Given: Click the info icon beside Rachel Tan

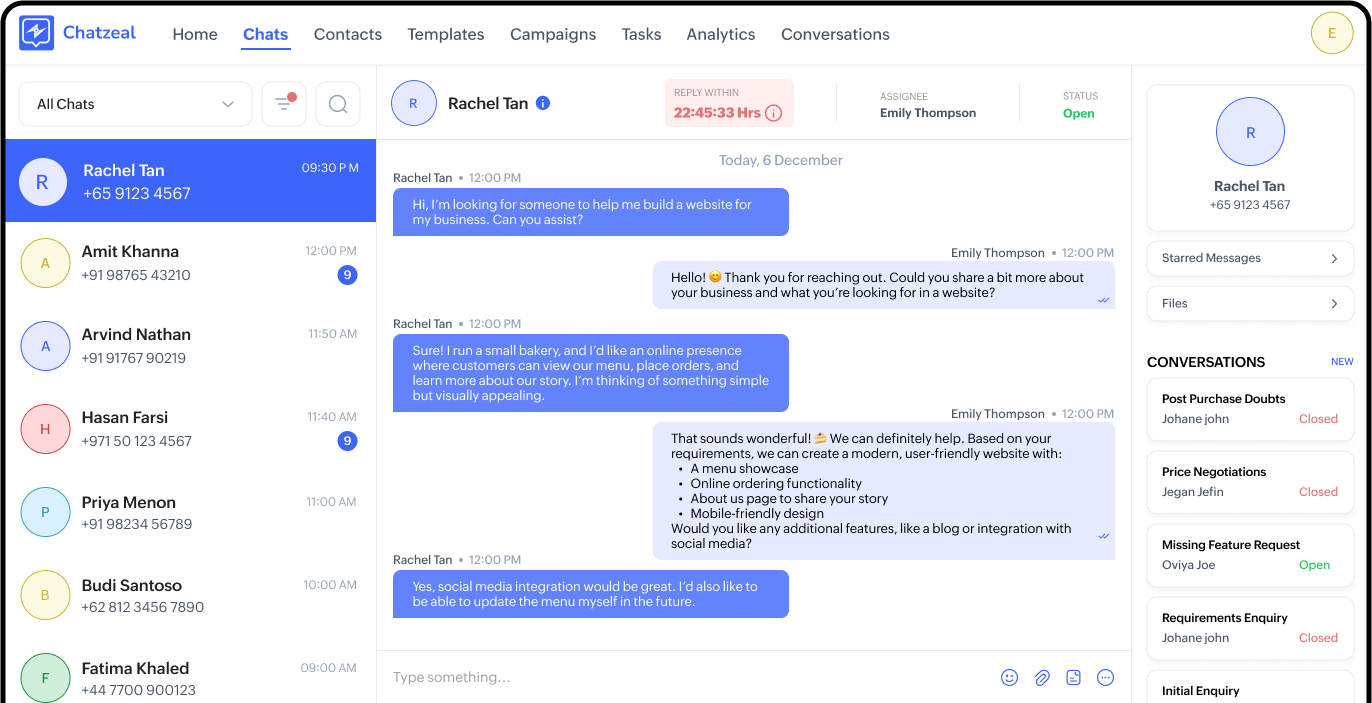Looking at the screenshot, I should 543,103.
